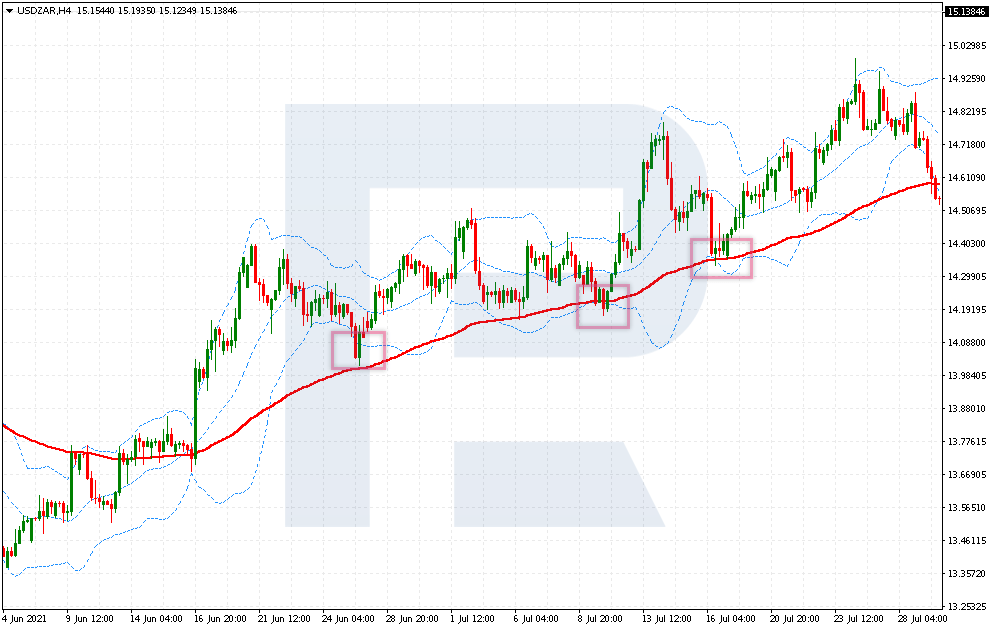Click the 6 Jul 04:00 time label
This screenshot has width=993, height=630.
tap(536, 619)
